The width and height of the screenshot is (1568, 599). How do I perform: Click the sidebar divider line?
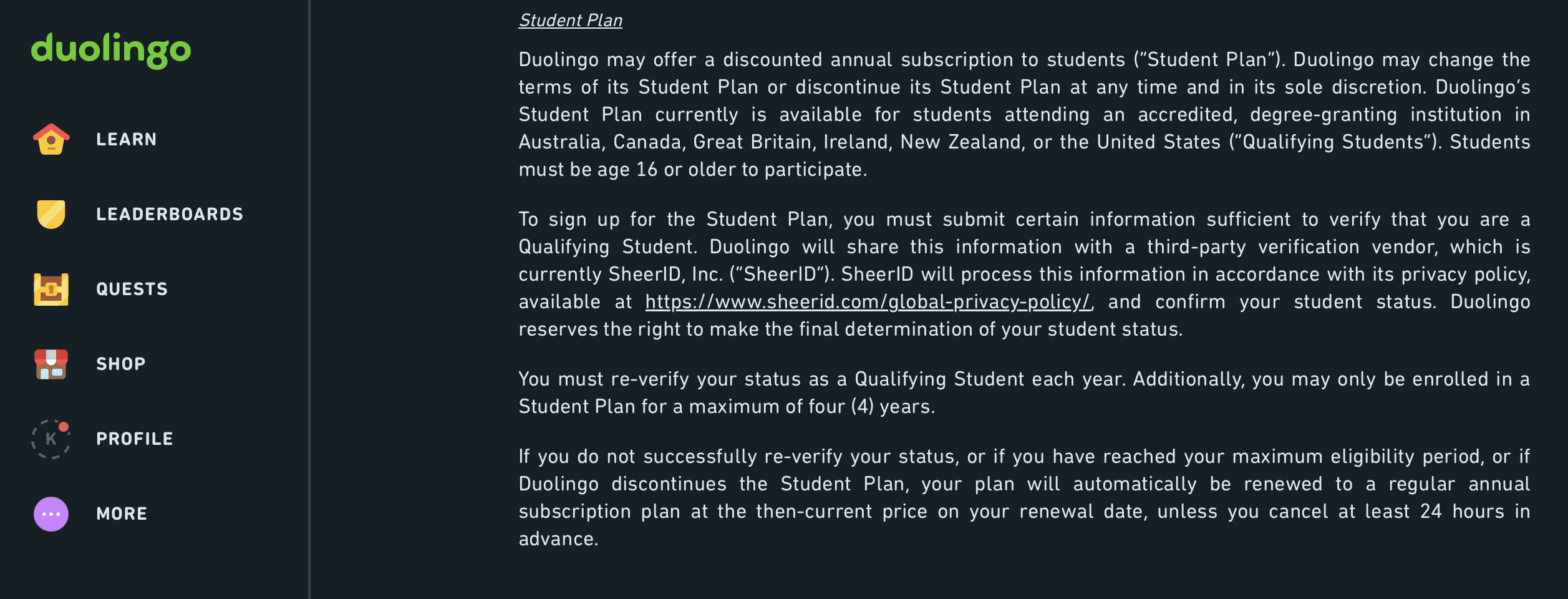pos(310,299)
